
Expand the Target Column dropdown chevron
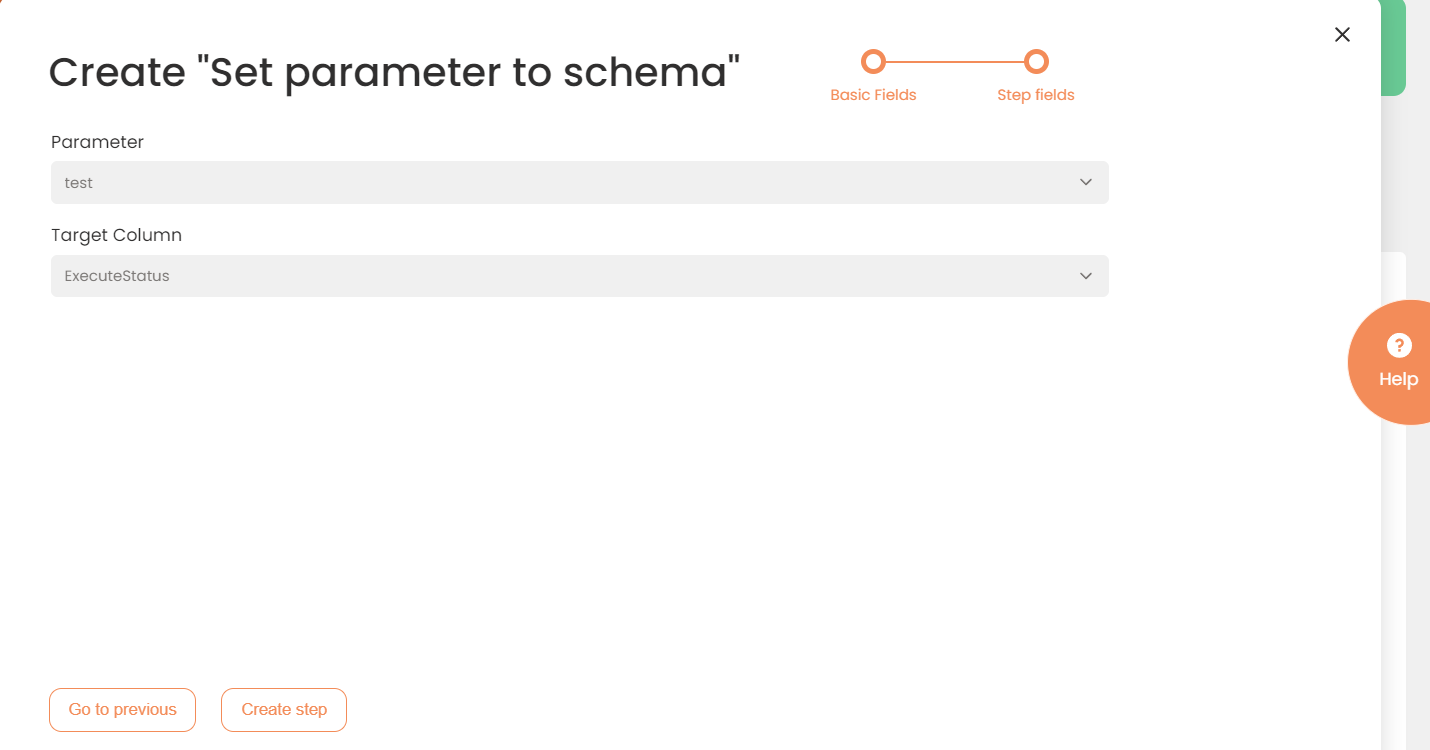[x=1086, y=276]
